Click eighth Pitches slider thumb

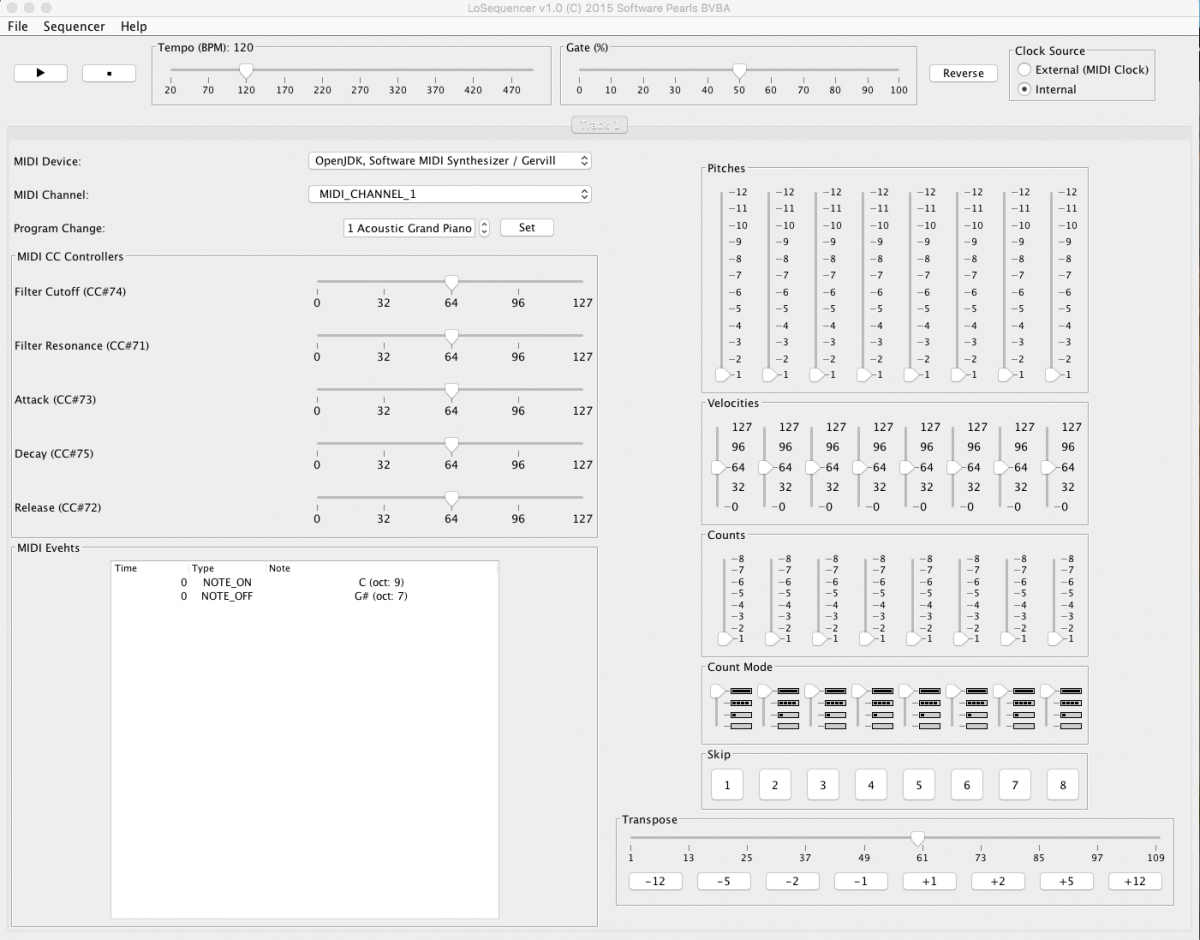1054,375
